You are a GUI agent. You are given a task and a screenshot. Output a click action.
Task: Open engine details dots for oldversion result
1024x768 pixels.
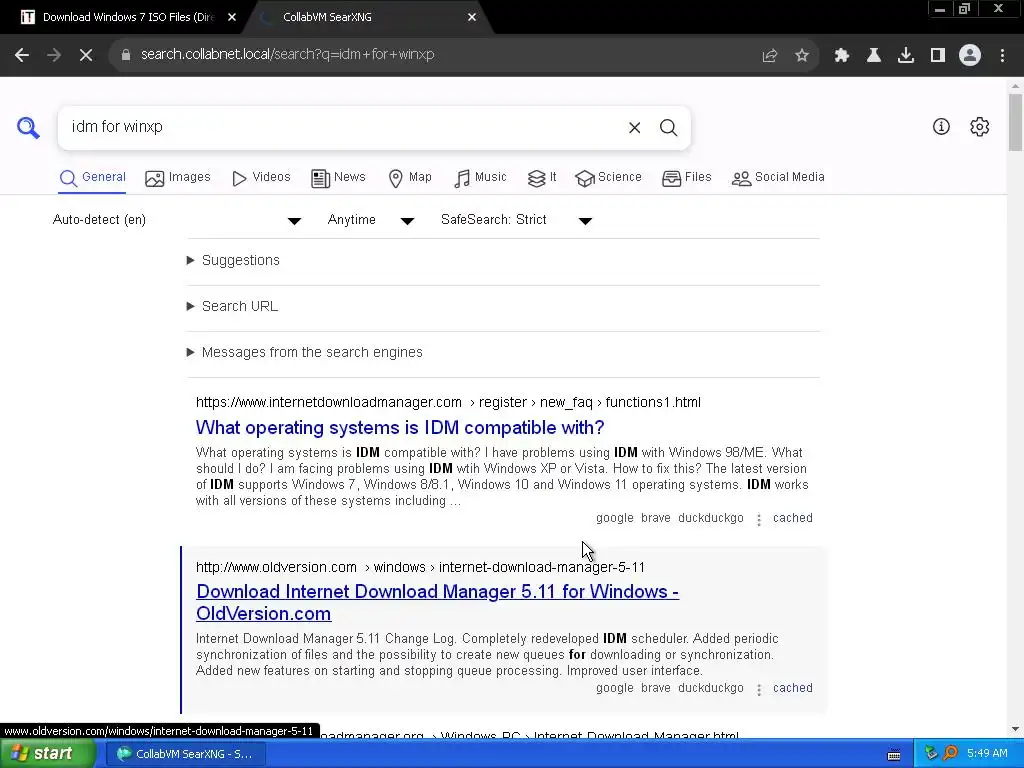coord(759,690)
